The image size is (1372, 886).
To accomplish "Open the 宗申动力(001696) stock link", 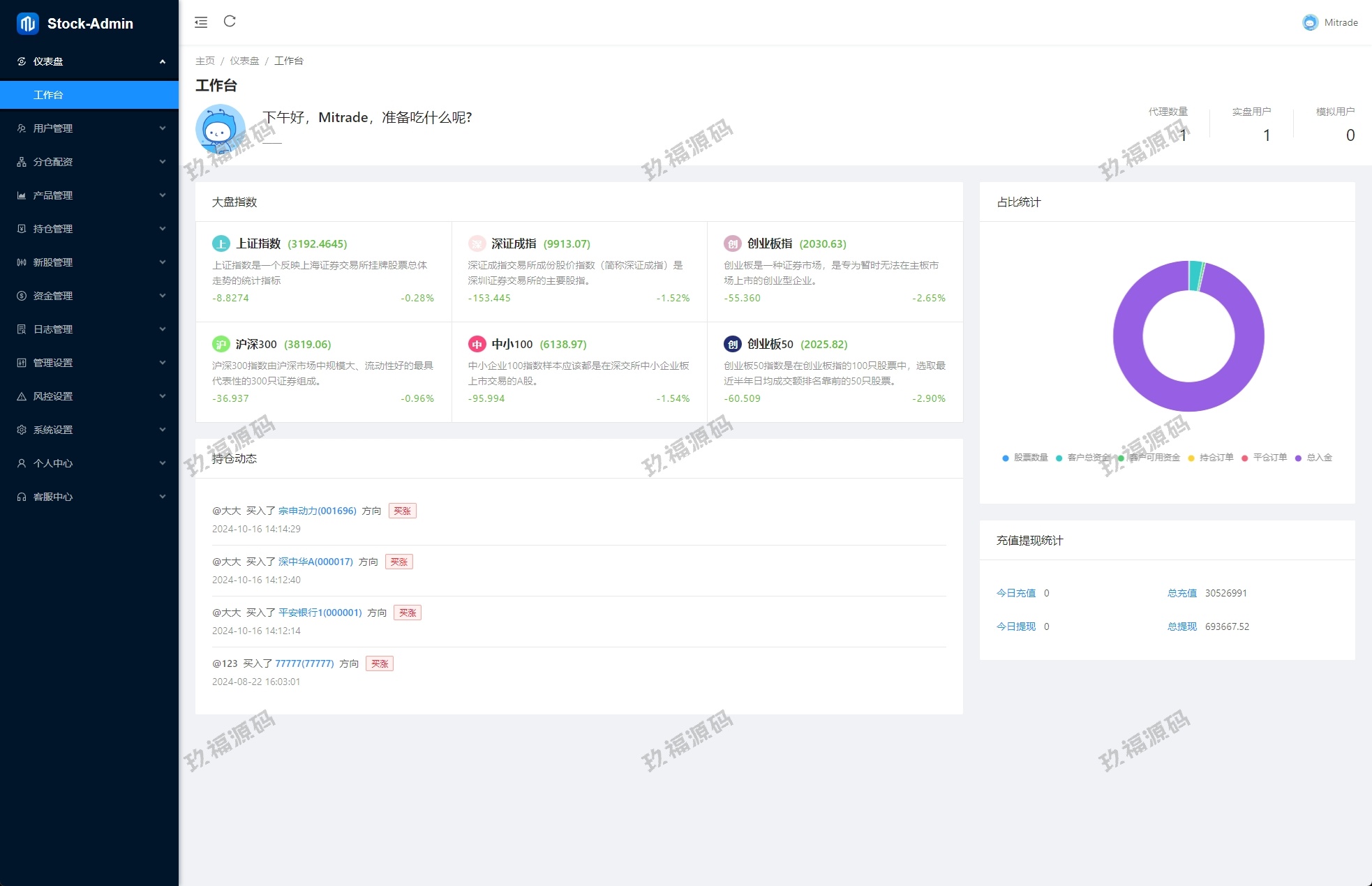I will [317, 511].
